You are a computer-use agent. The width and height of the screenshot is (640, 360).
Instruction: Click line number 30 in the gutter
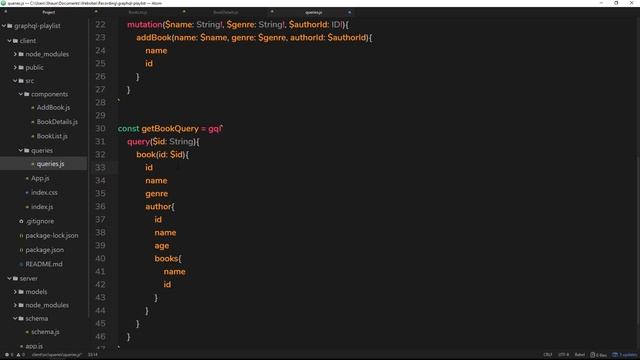100,129
